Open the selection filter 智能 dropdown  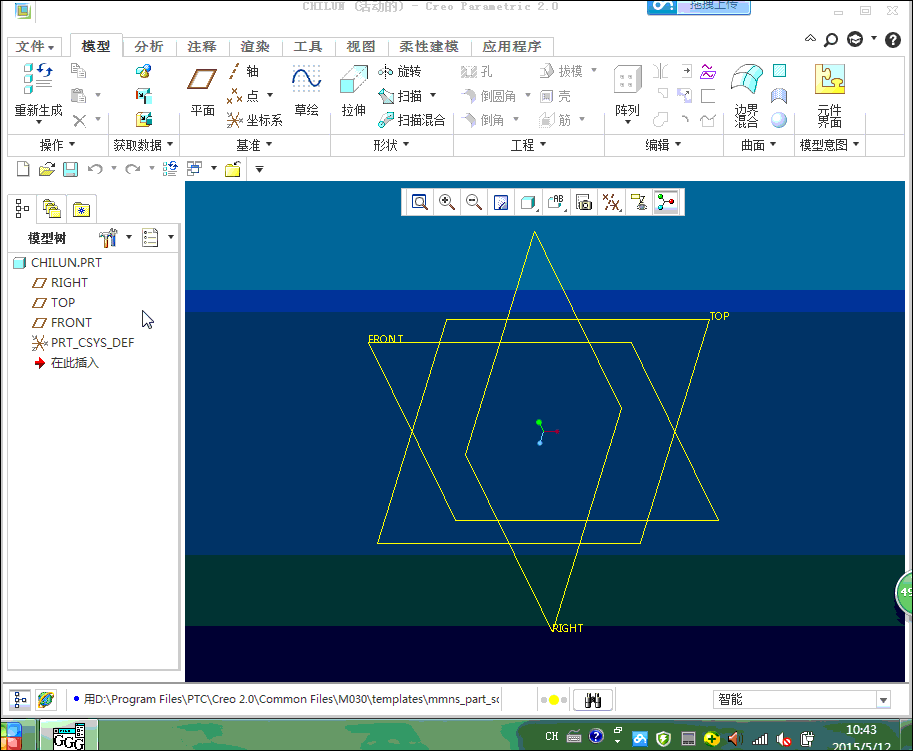tap(883, 700)
